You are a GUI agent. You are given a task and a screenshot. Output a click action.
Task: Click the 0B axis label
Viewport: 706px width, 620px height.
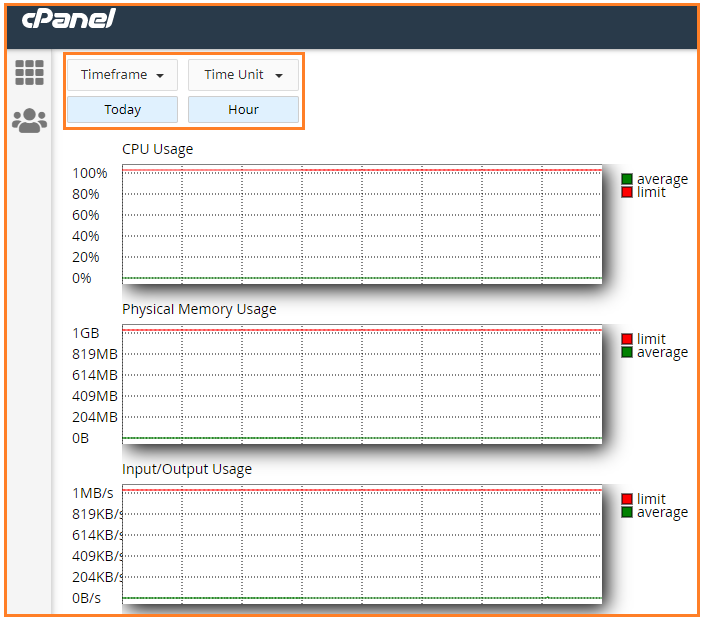point(81,438)
